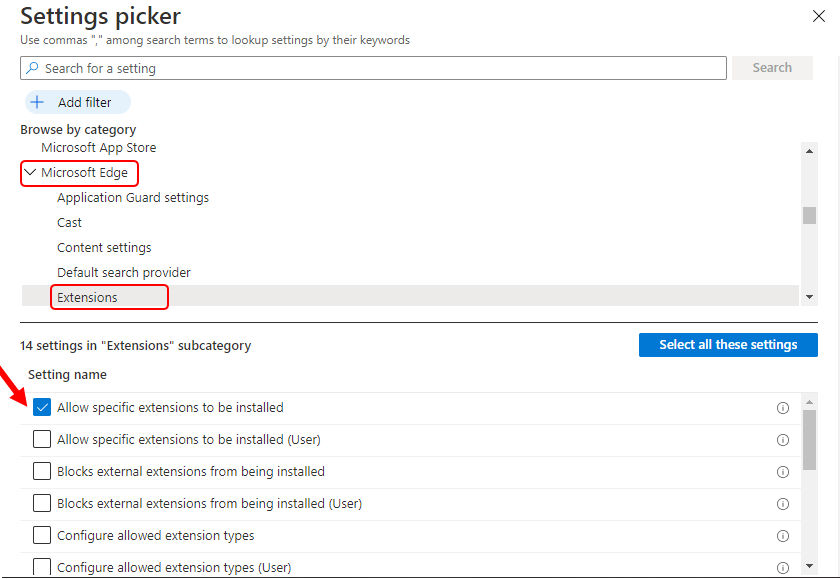
Task: Select Microsoft App Store category
Action: pos(99,148)
